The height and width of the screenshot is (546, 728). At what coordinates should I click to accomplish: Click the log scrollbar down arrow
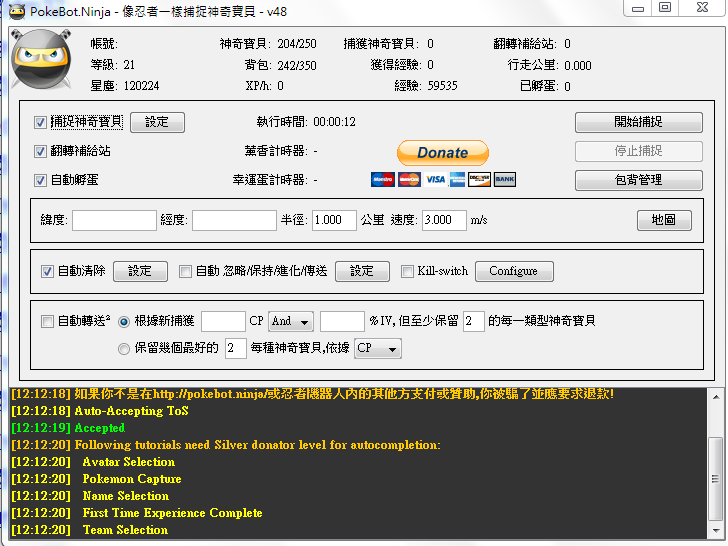(716, 530)
